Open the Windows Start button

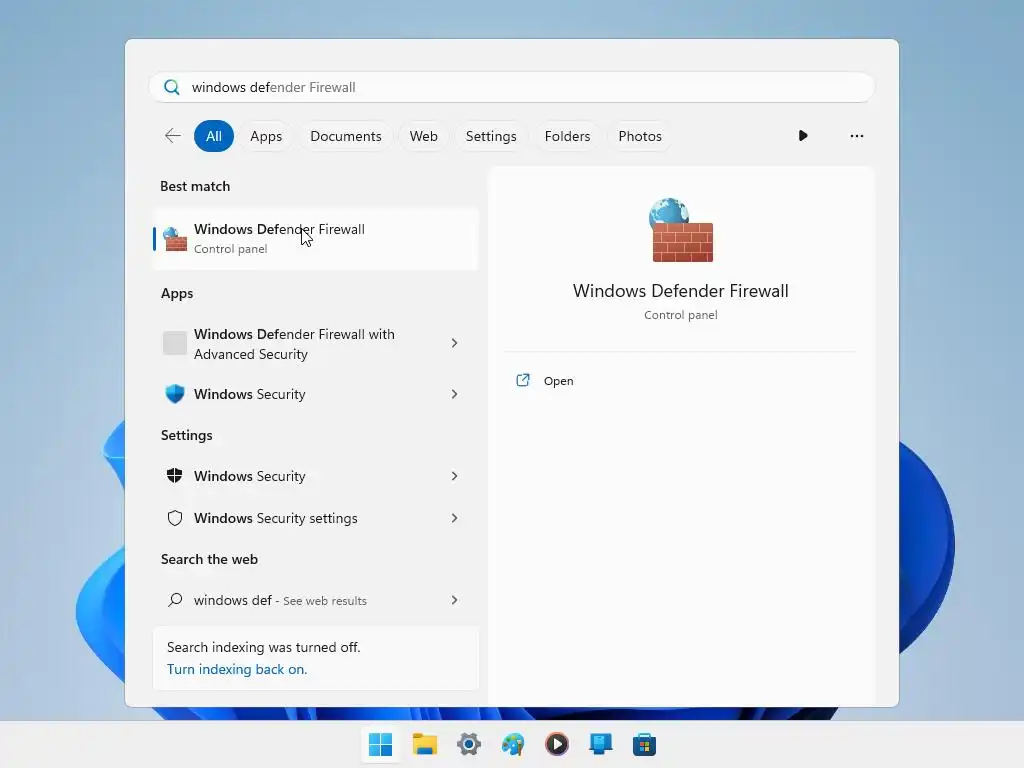coord(380,744)
